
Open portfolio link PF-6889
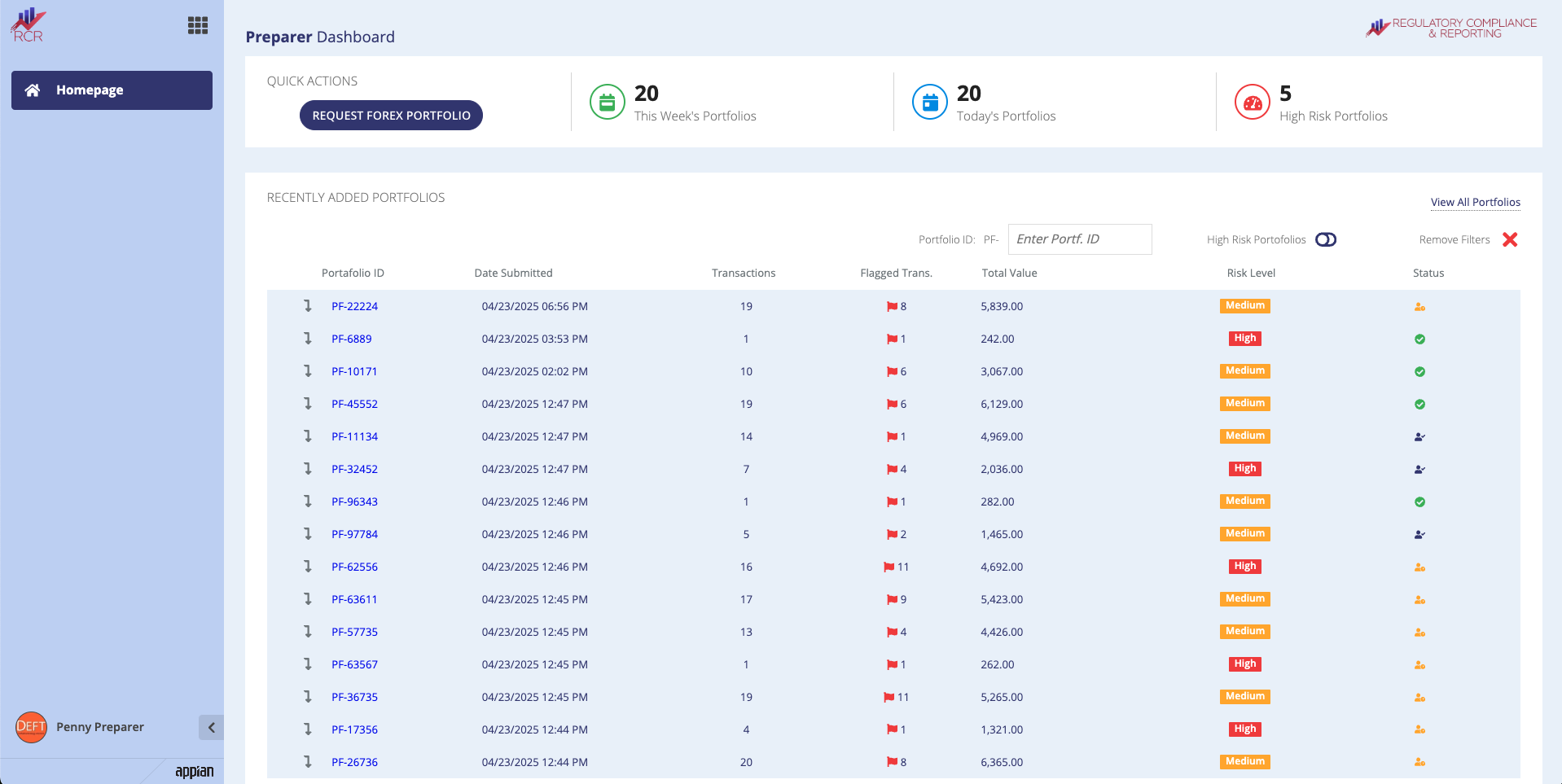coord(351,339)
